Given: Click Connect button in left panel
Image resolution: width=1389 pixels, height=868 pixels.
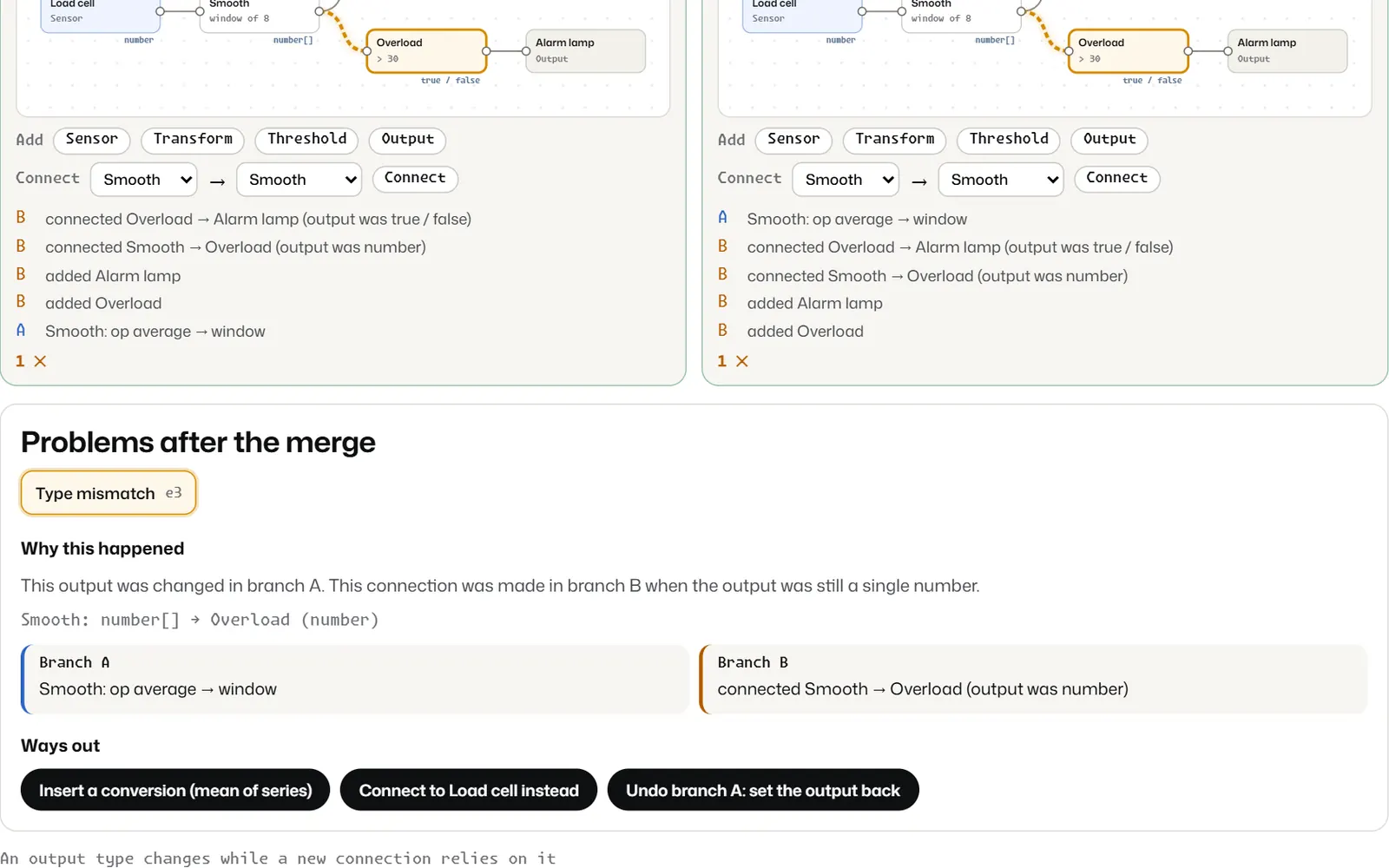Looking at the screenshot, I should click(415, 179).
